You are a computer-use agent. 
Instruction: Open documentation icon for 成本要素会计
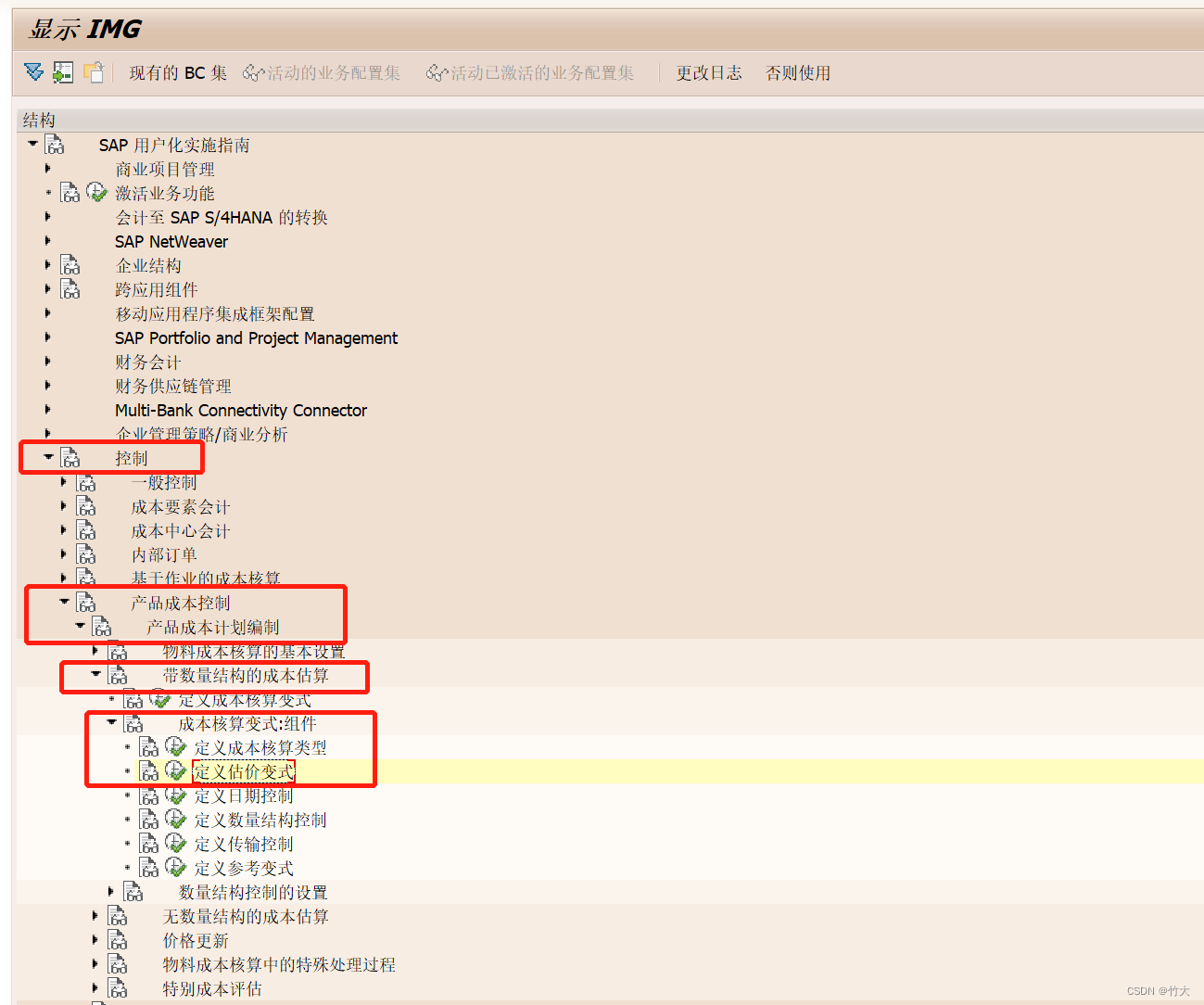coord(86,506)
